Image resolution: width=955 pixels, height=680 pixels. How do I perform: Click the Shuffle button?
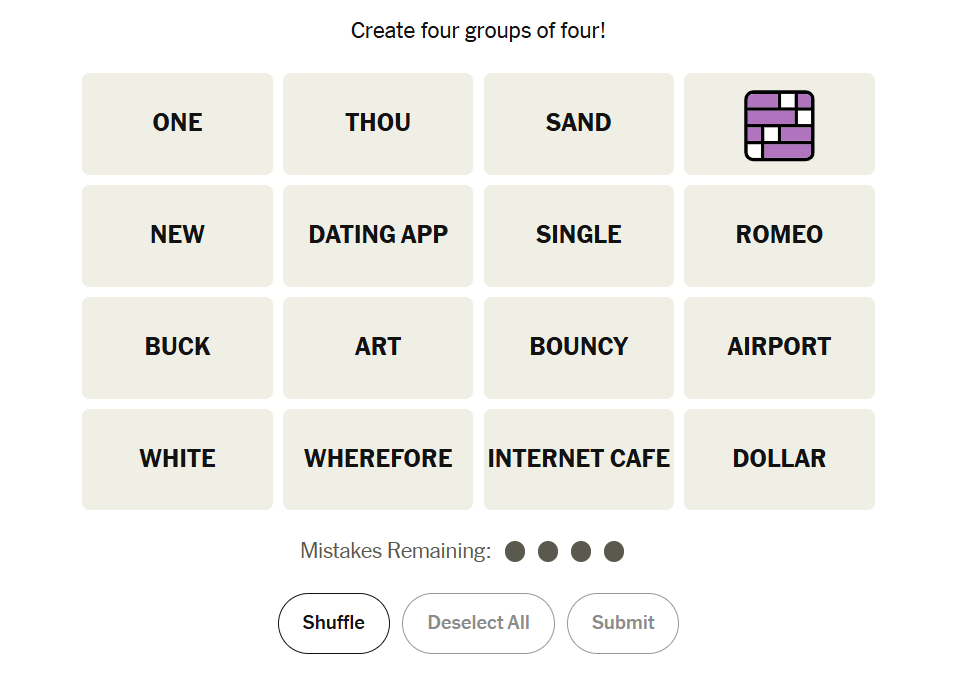tap(333, 623)
